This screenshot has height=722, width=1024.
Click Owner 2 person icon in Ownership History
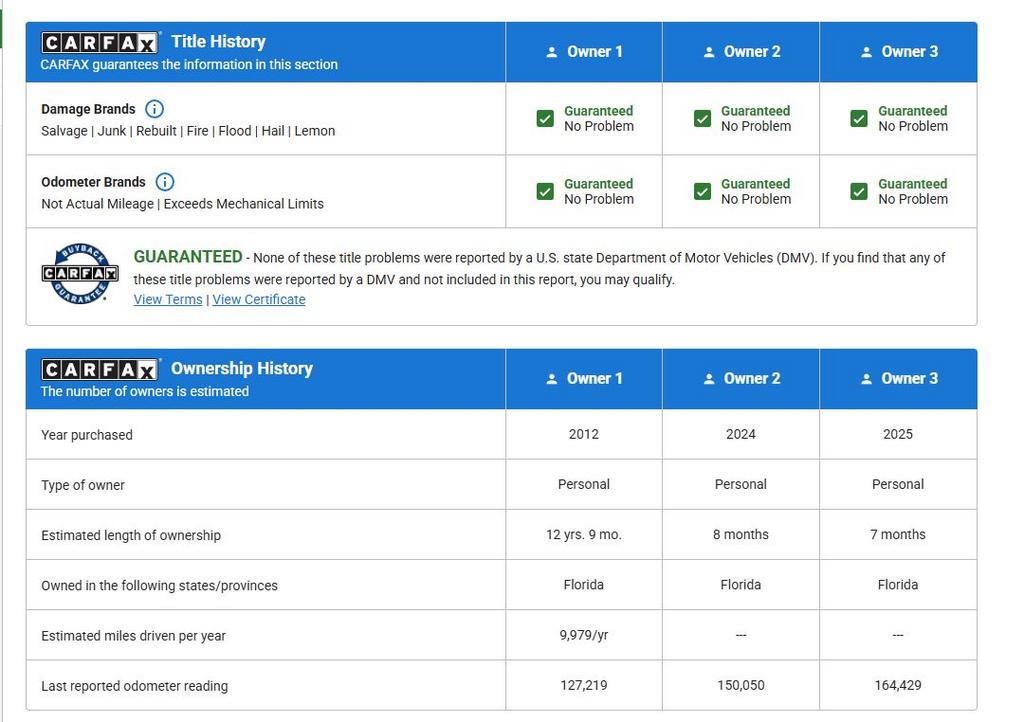pos(709,379)
